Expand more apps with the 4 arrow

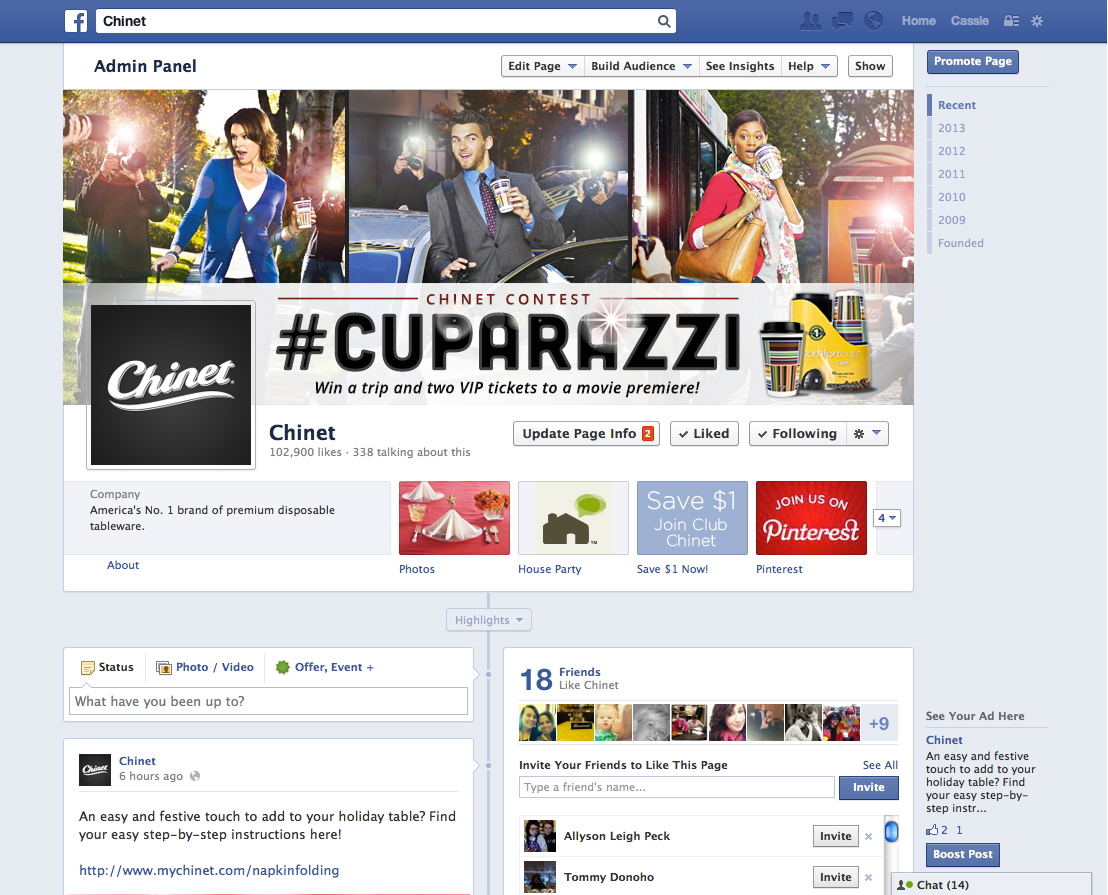887,518
